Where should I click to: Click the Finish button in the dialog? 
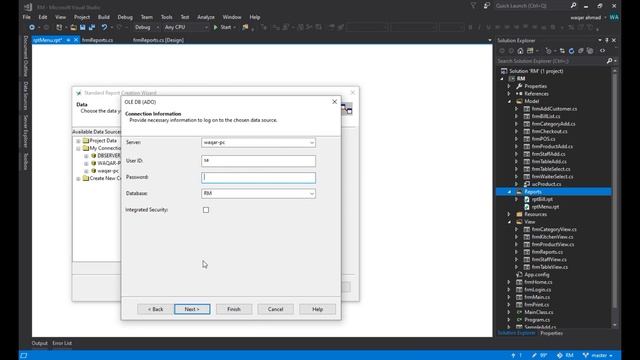coord(234,309)
